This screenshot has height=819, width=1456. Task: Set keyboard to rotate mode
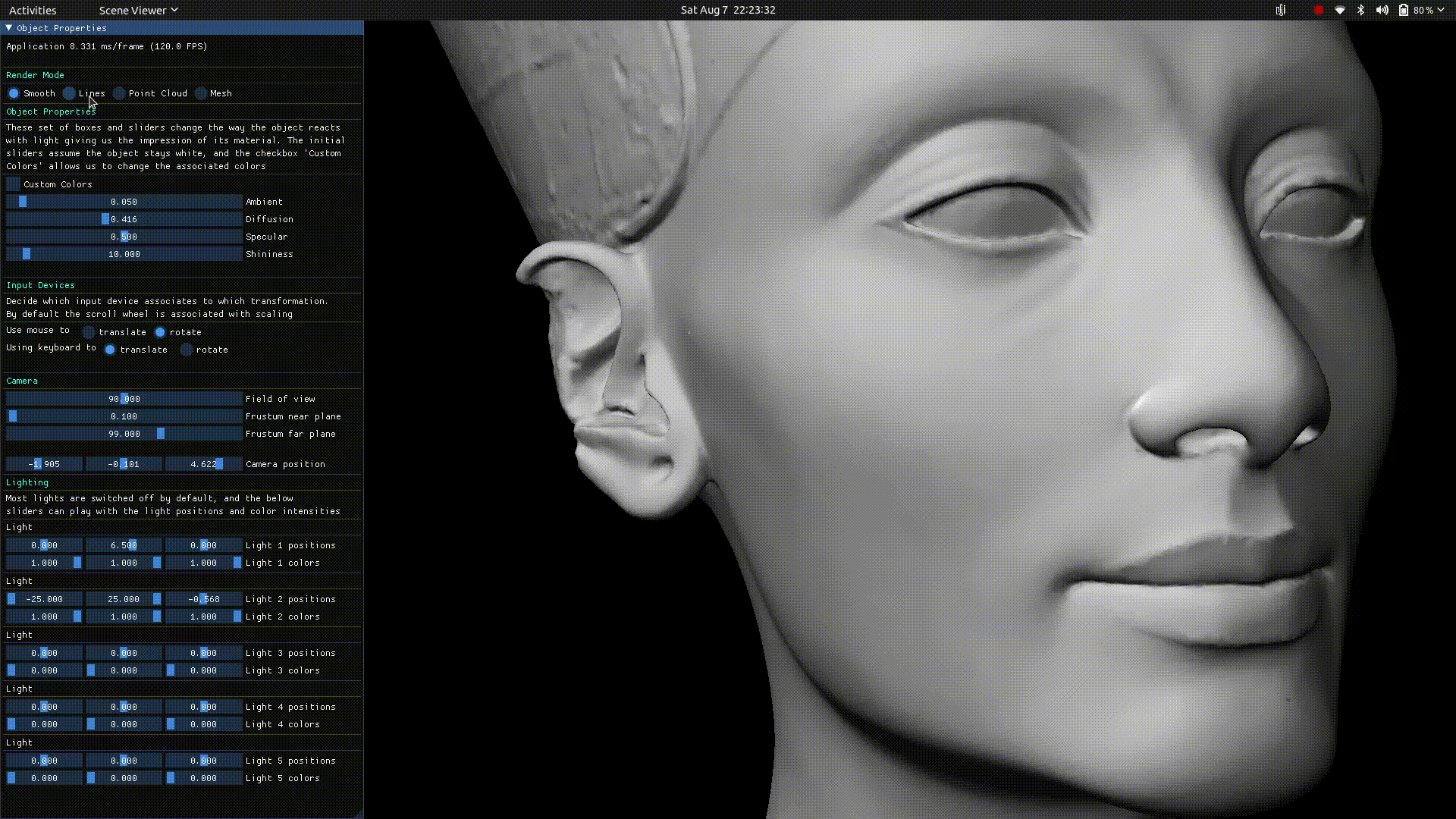[187, 350]
